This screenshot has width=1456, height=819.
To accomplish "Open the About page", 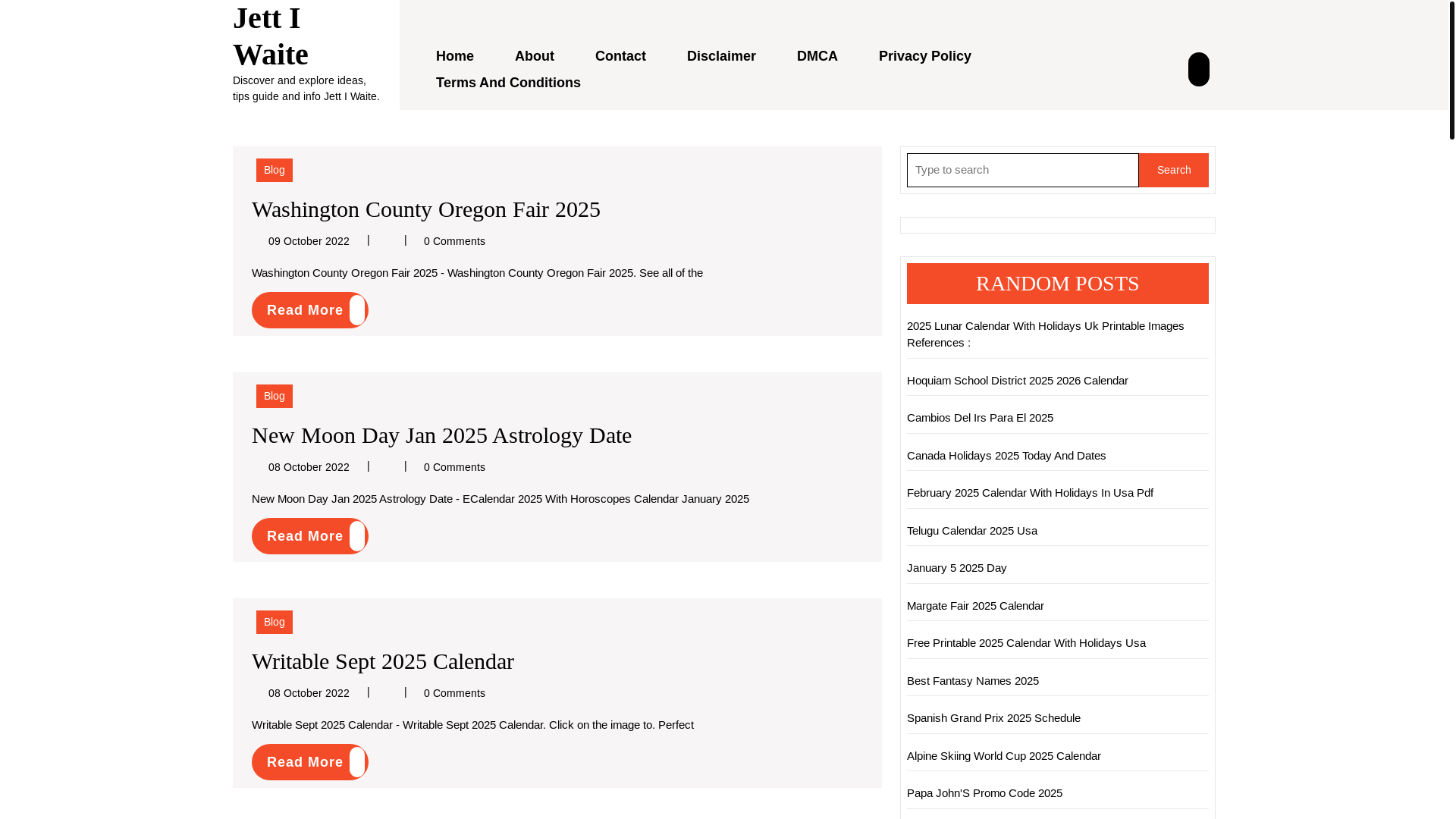I will pos(535,56).
